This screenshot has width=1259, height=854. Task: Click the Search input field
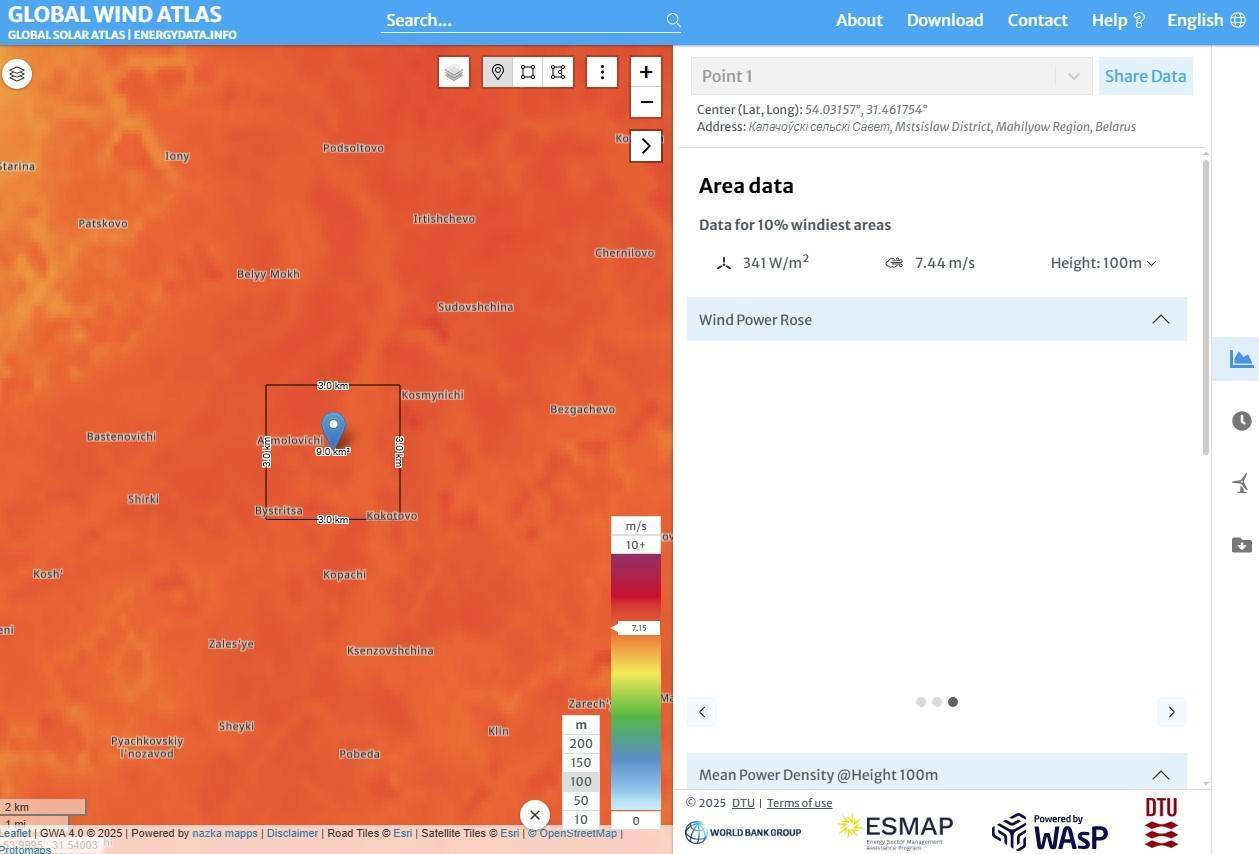[522, 20]
